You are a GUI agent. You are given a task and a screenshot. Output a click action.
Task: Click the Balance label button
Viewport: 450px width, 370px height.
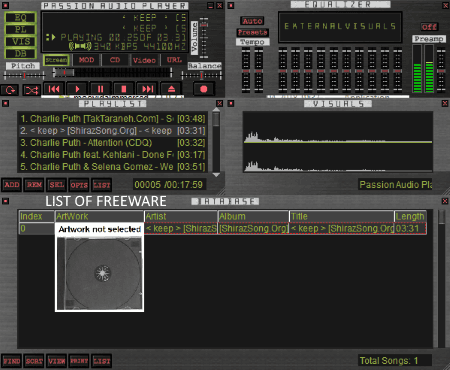204,66
